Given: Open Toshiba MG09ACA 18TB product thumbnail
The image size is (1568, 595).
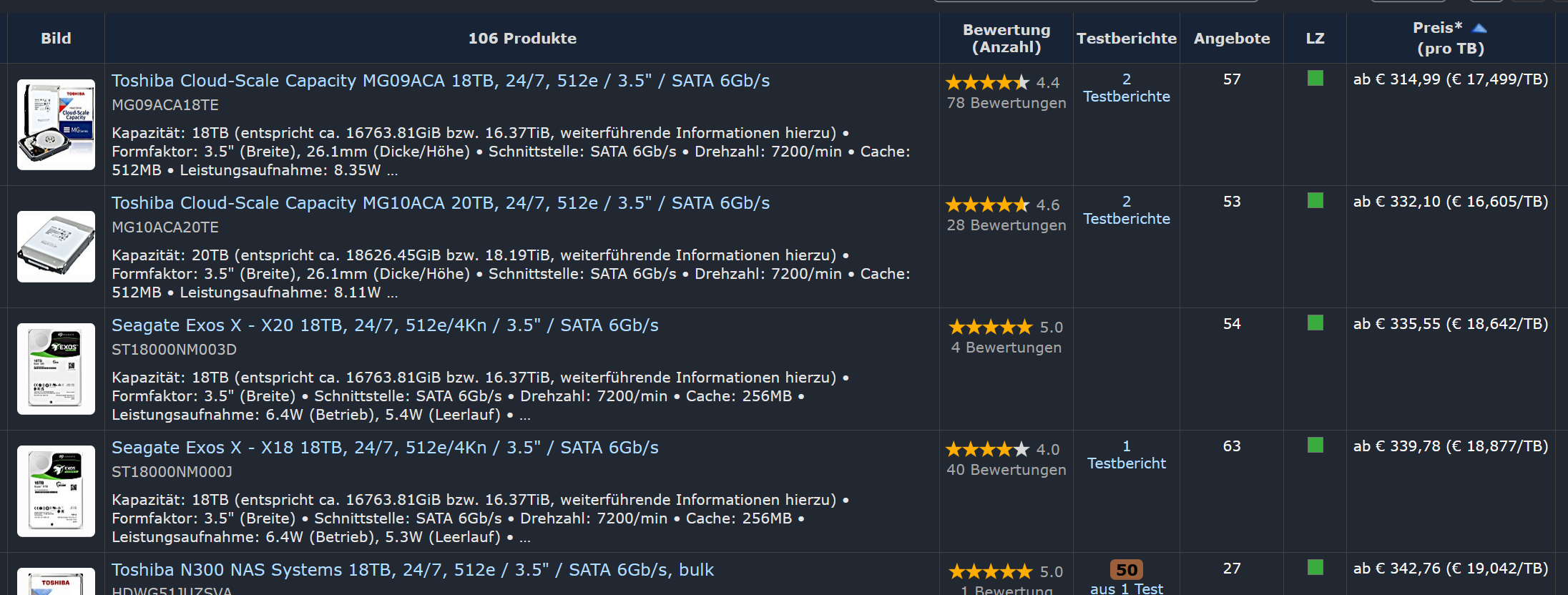Looking at the screenshot, I should [x=56, y=124].
